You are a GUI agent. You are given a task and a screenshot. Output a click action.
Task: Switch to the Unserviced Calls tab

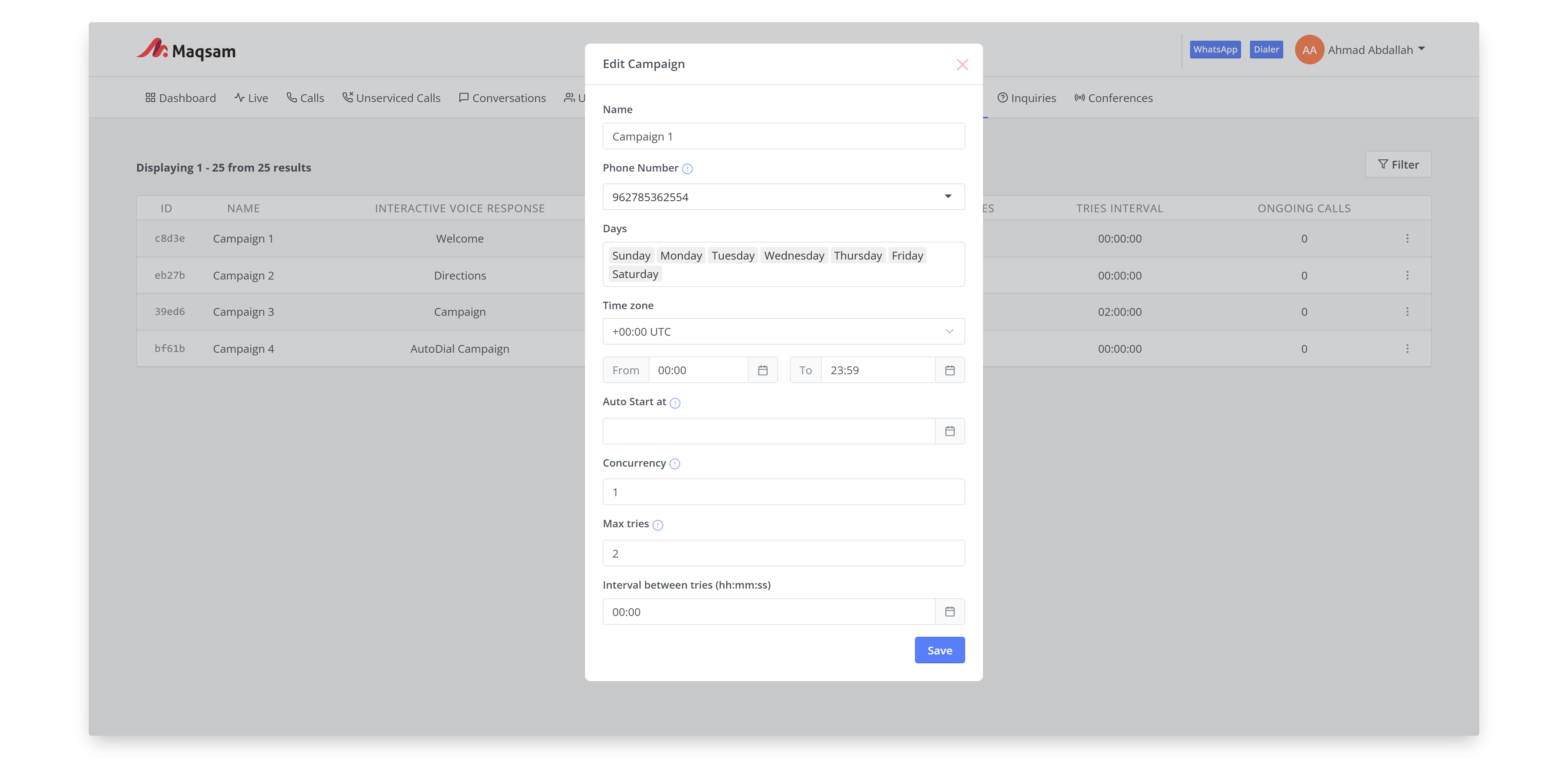click(391, 98)
